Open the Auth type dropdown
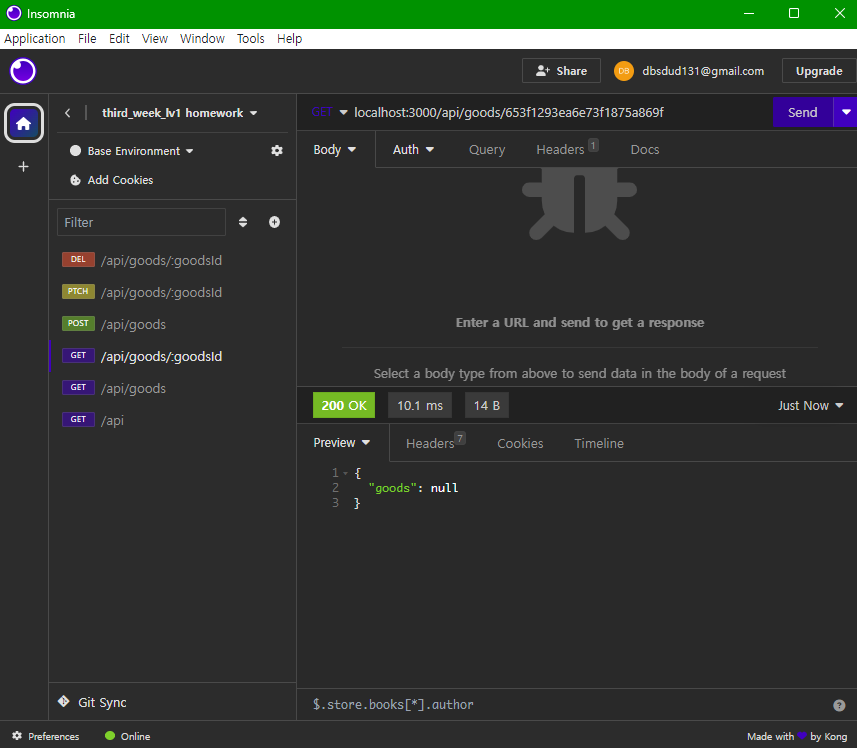Screen dimensions: 857x748 click(413, 150)
